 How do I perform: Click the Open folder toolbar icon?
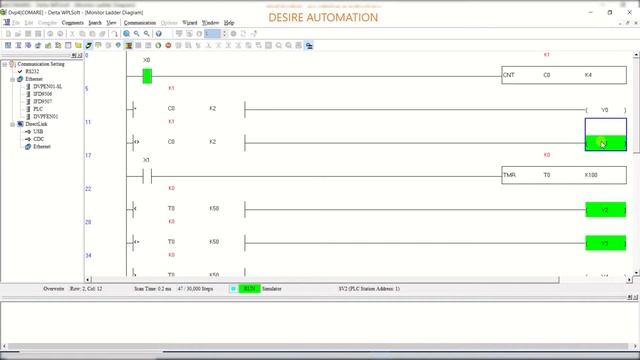[x=18, y=33]
